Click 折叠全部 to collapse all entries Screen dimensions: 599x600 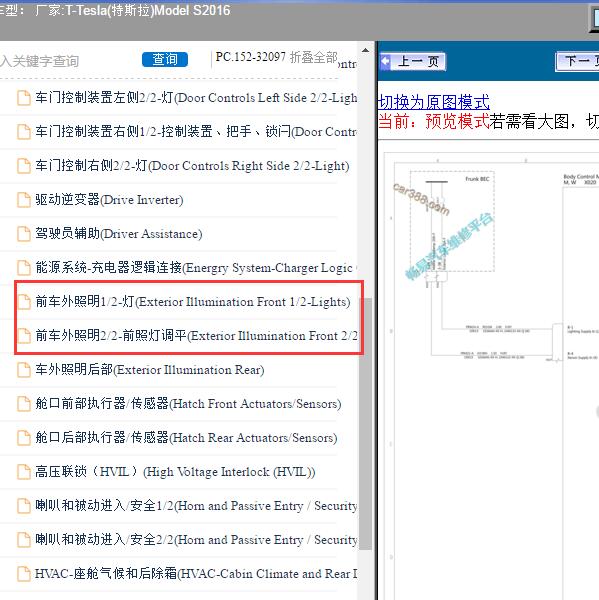(x=313, y=57)
